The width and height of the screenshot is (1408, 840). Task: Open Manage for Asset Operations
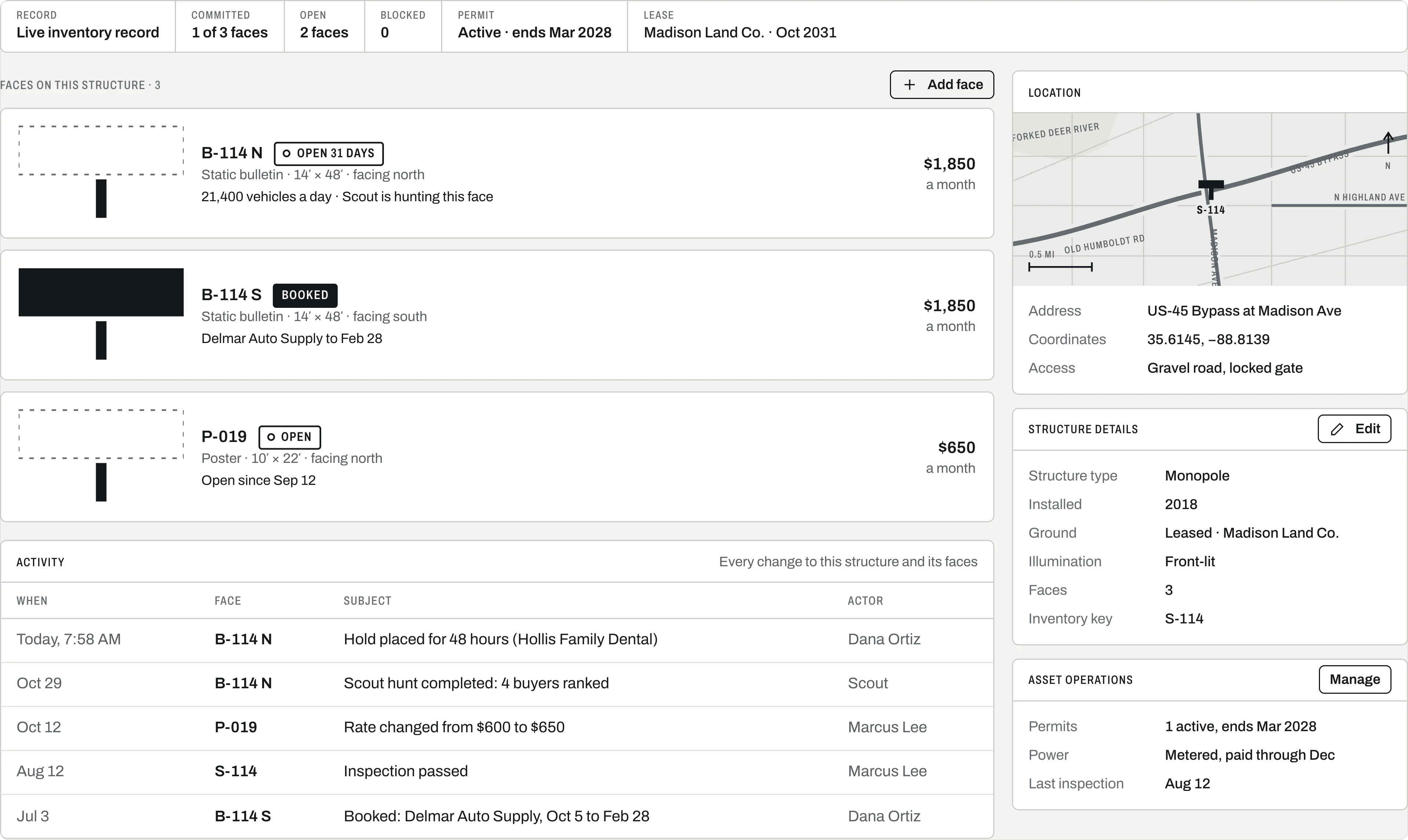tap(1355, 679)
